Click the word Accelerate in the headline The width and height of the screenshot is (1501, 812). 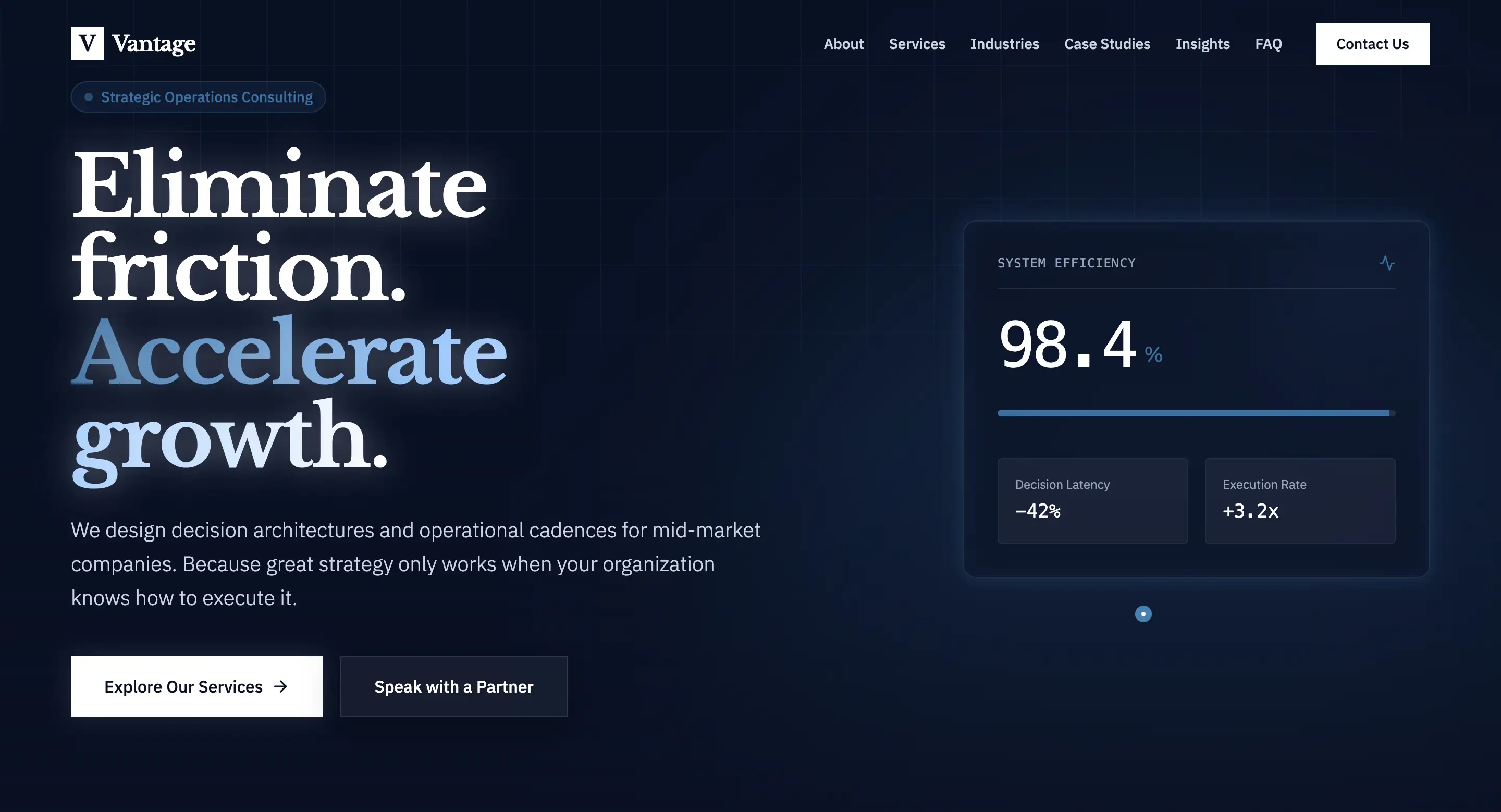coord(290,351)
